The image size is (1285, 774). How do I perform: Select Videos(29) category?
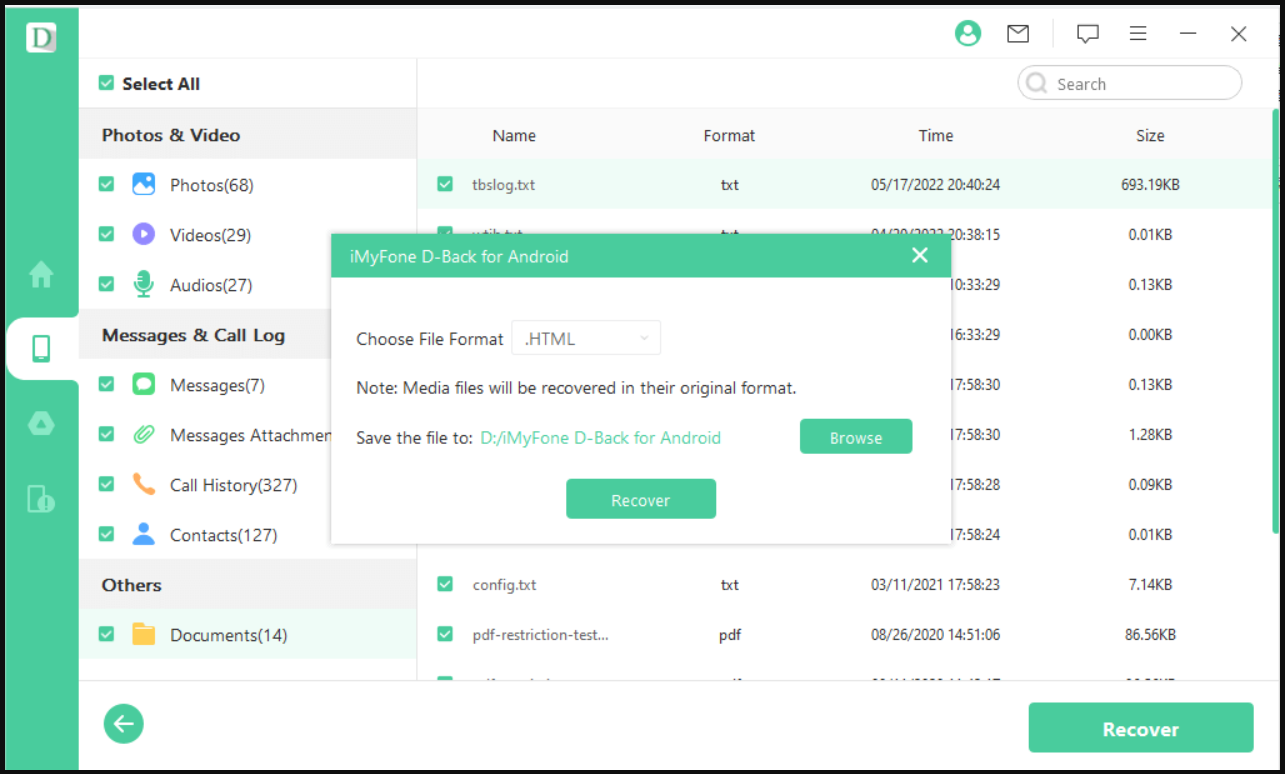pyautogui.click(x=210, y=235)
